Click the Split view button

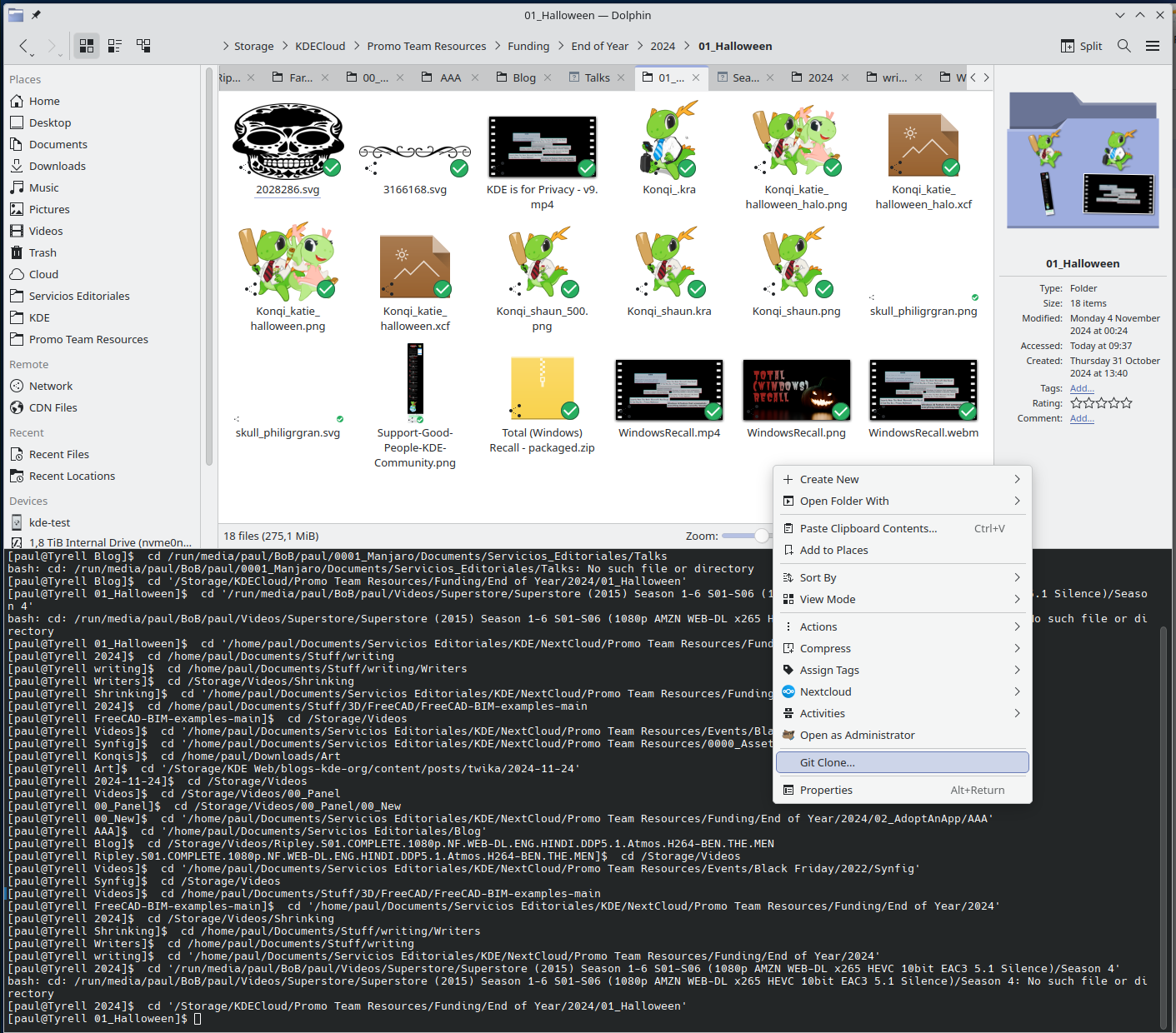[1081, 46]
